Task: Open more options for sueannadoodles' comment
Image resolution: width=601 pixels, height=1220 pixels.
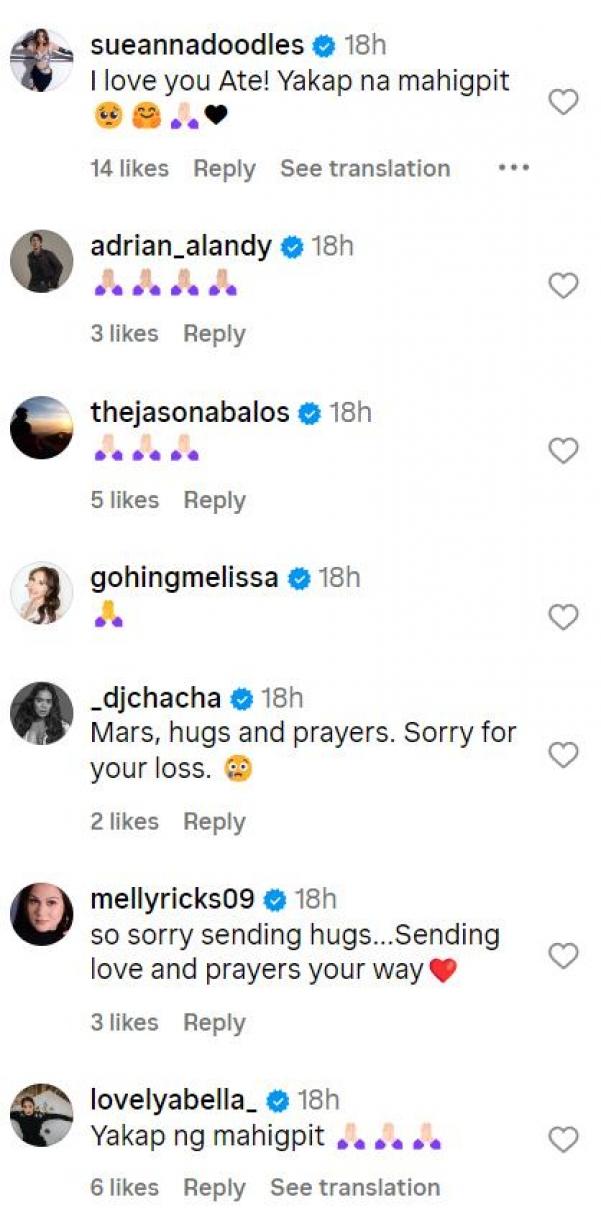Action: [x=513, y=169]
